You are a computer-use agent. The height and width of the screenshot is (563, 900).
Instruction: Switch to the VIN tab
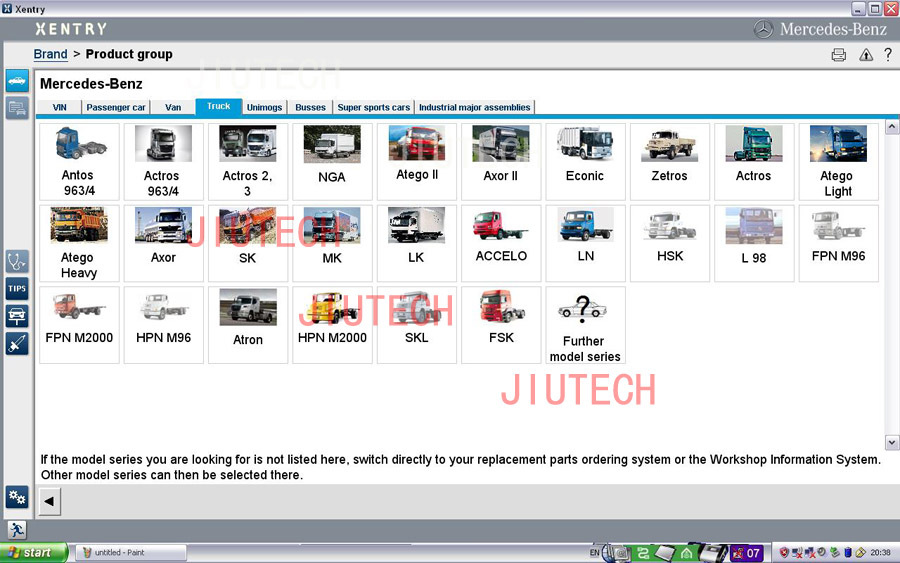[x=59, y=107]
